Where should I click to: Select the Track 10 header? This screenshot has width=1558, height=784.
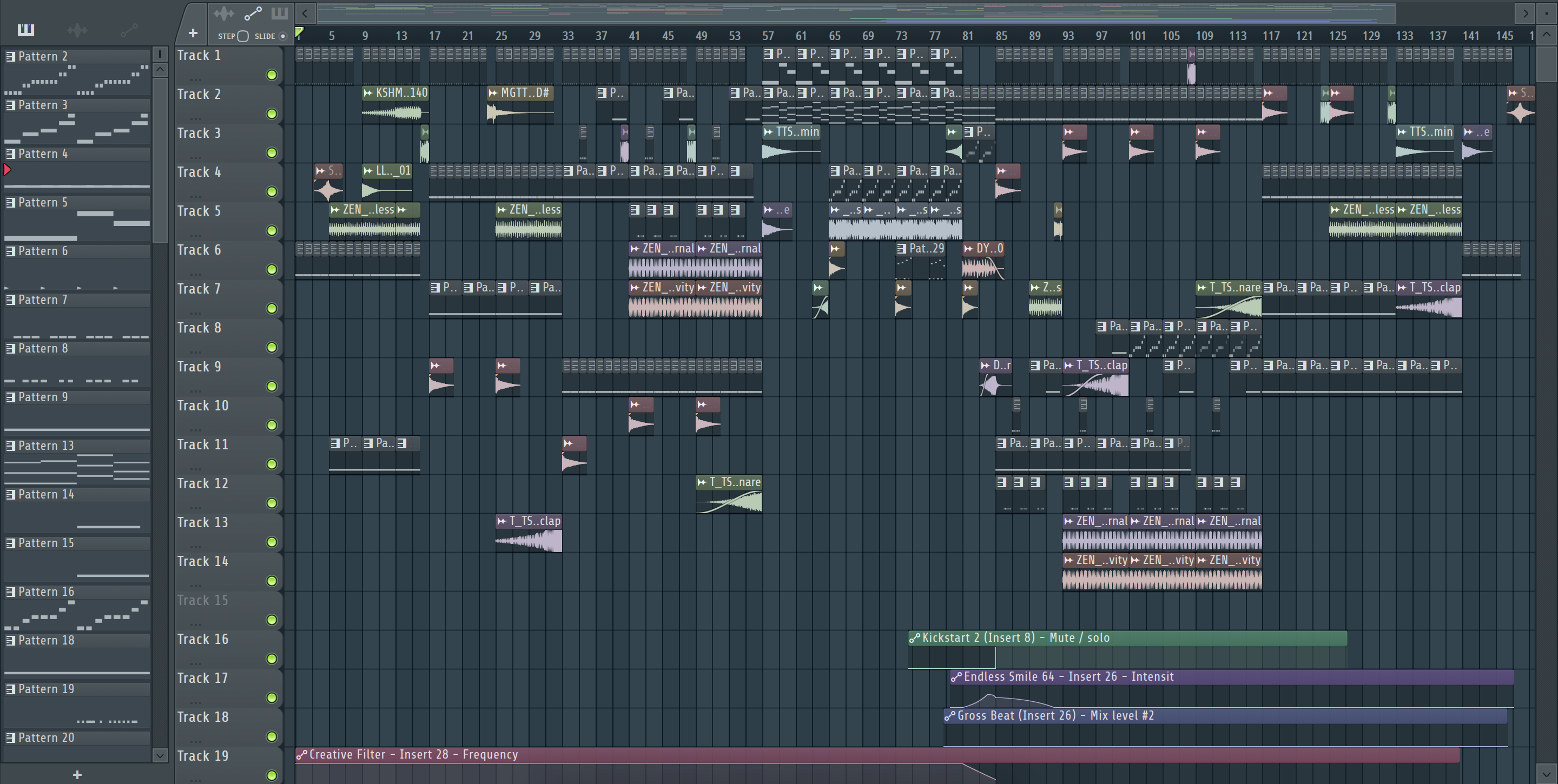(229, 416)
